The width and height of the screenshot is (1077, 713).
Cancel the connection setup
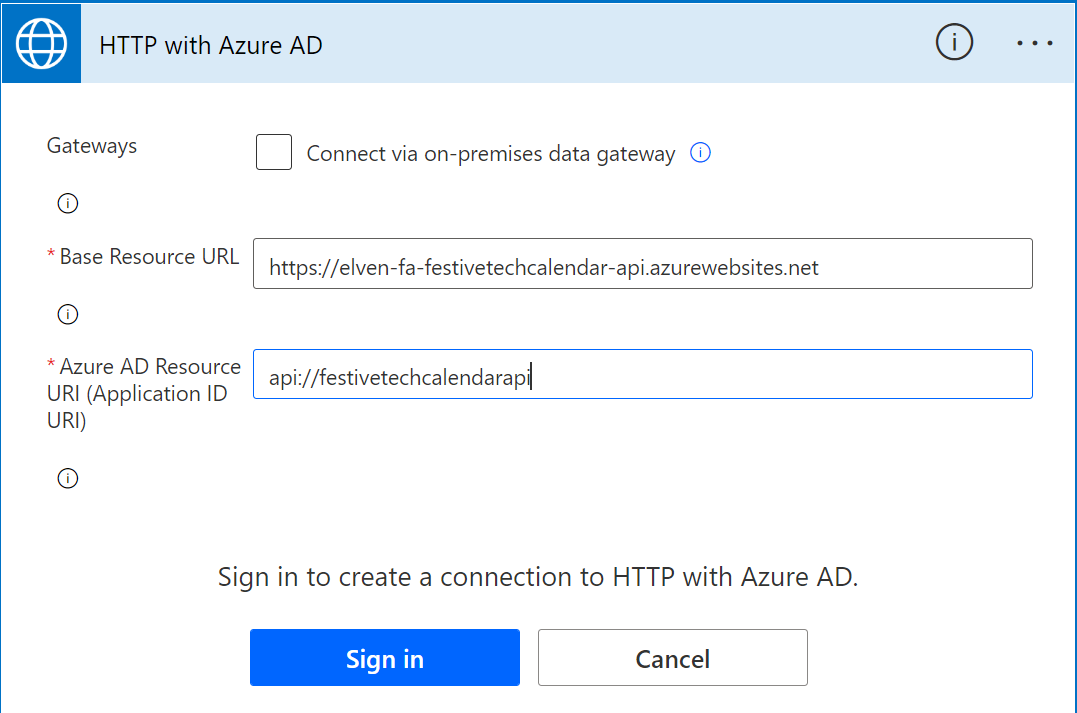(x=672, y=657)
